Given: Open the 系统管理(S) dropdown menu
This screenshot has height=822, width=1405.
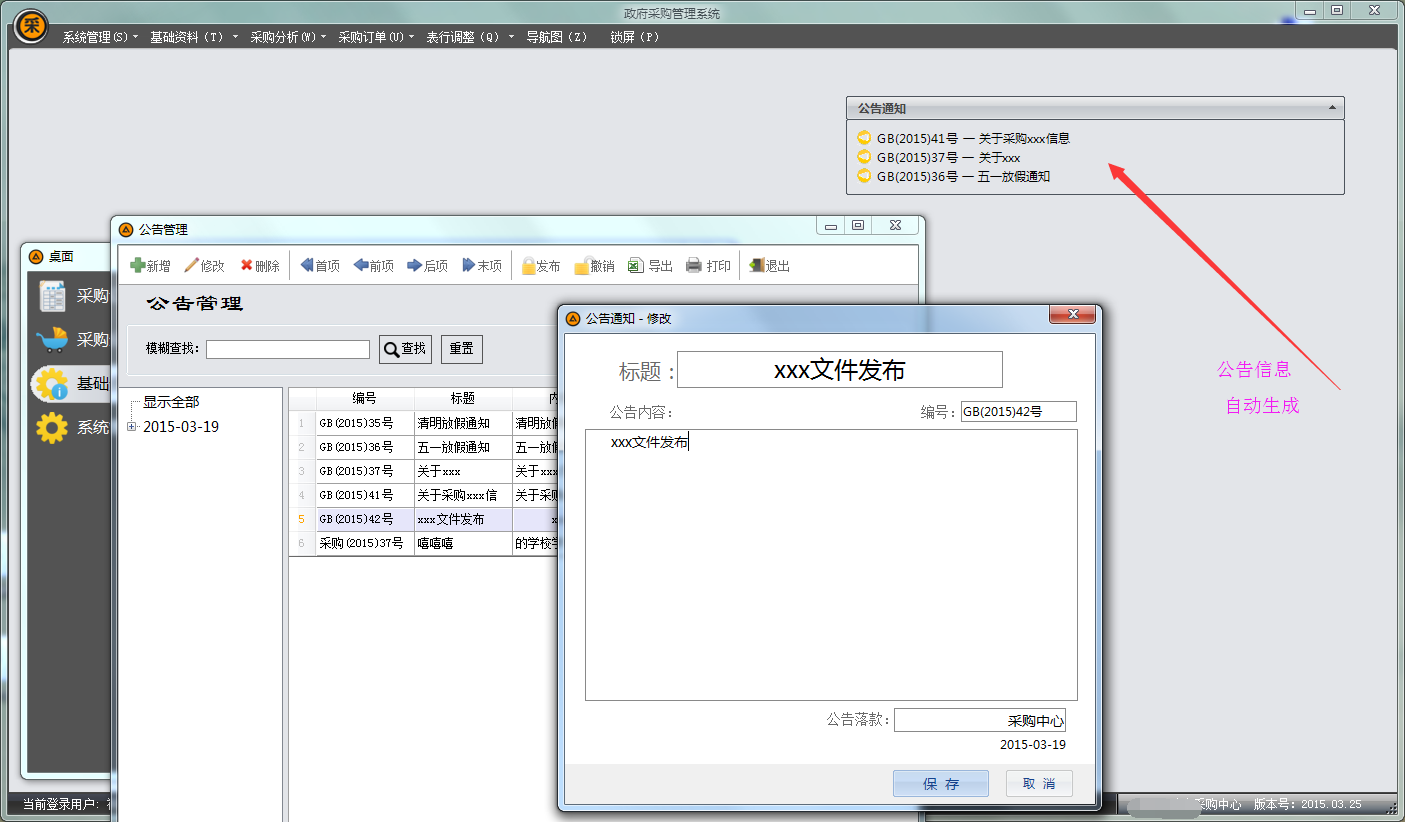Looking at the screenshot, I should coord(100,37).
